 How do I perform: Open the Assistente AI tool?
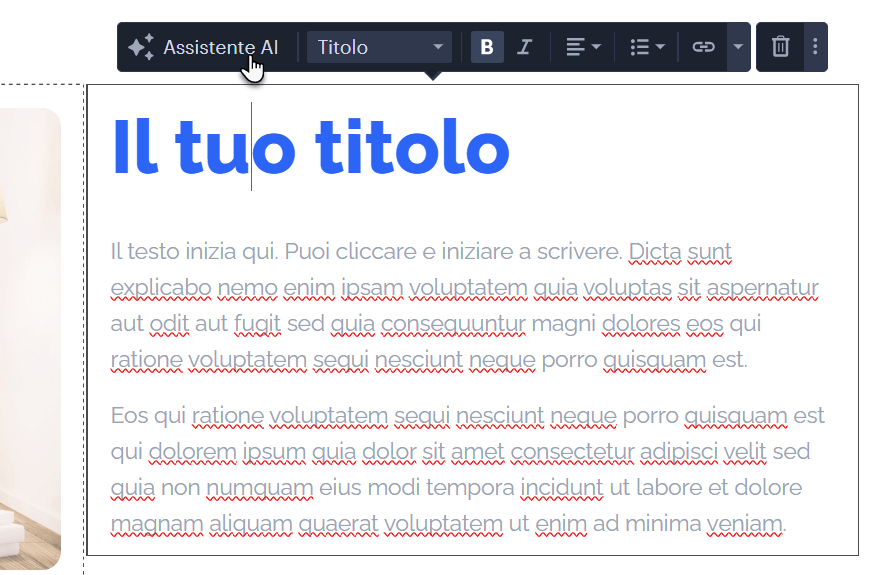click(204, 47)
